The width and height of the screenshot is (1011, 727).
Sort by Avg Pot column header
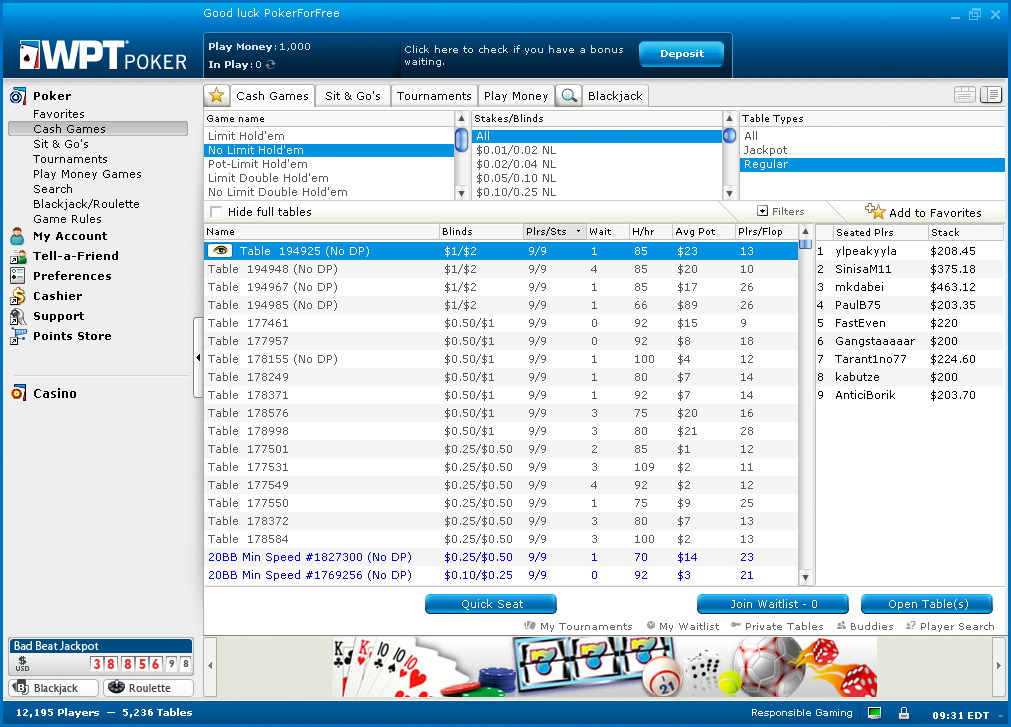(x=703, y=231)
